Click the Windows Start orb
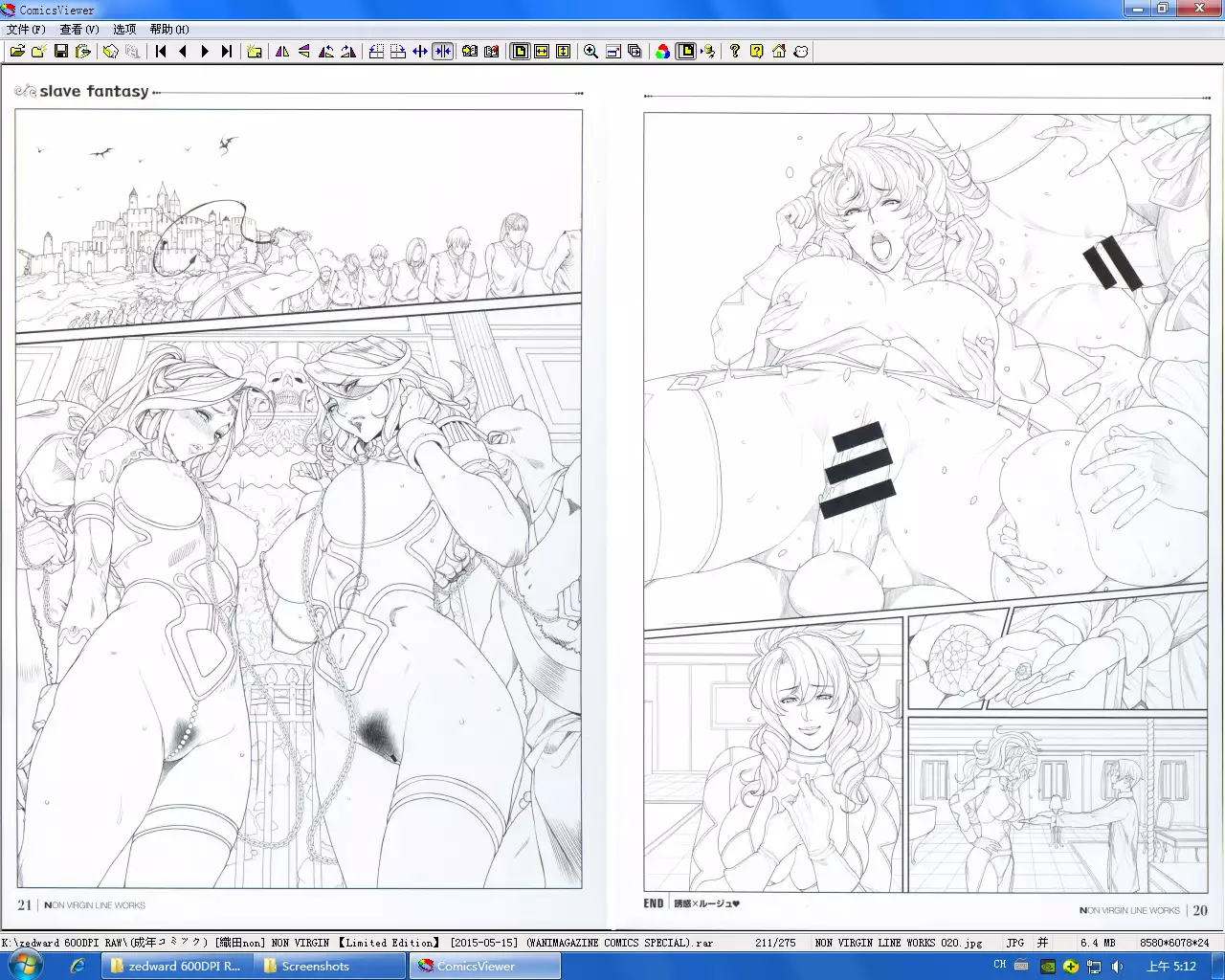The image size is (1225, 980). (x=26, y=966)
